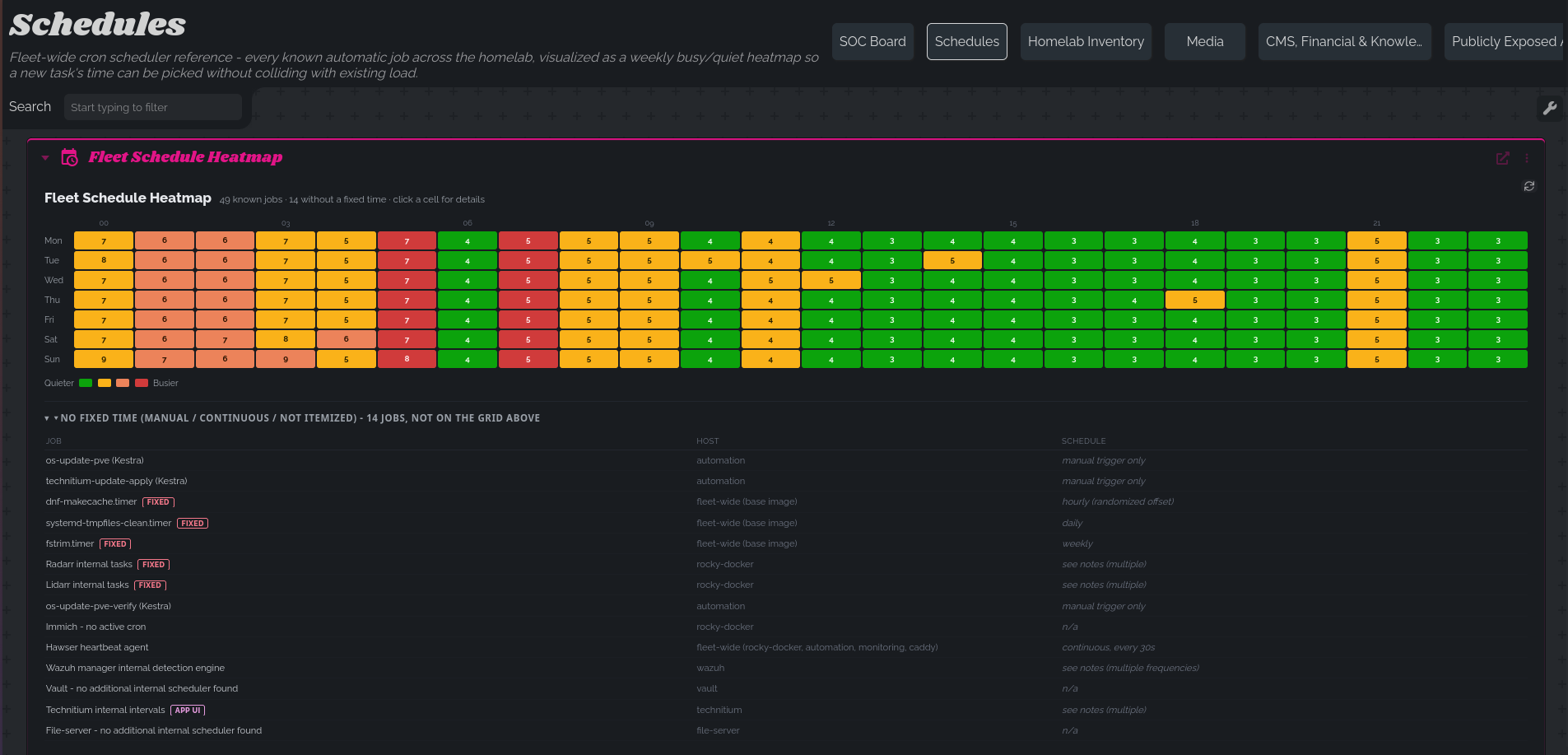
Task: Open the Sunday 01:00 cell showing 7
Action: 165,359
